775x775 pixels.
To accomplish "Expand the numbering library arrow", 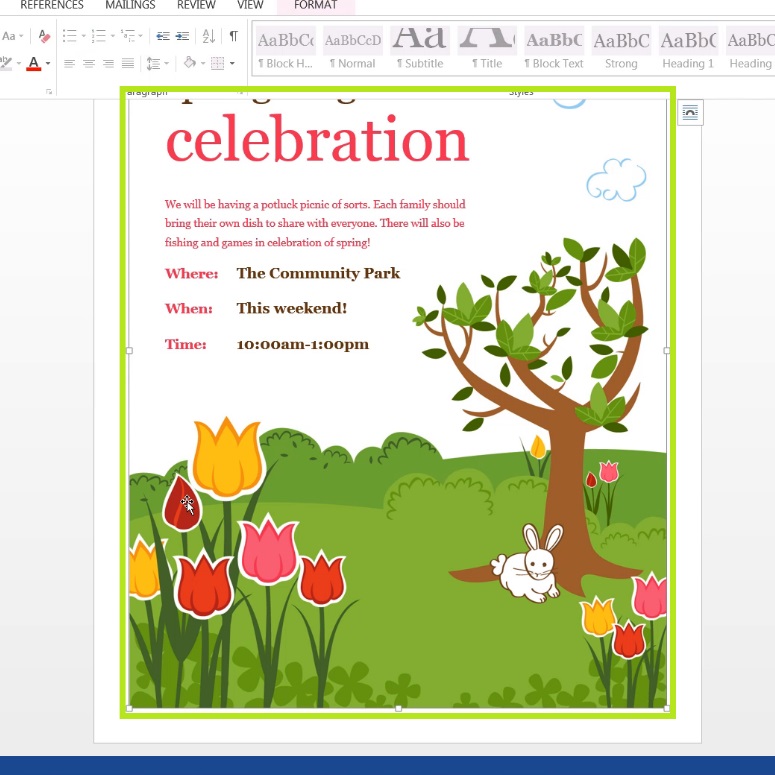I will tap(113, 36).
